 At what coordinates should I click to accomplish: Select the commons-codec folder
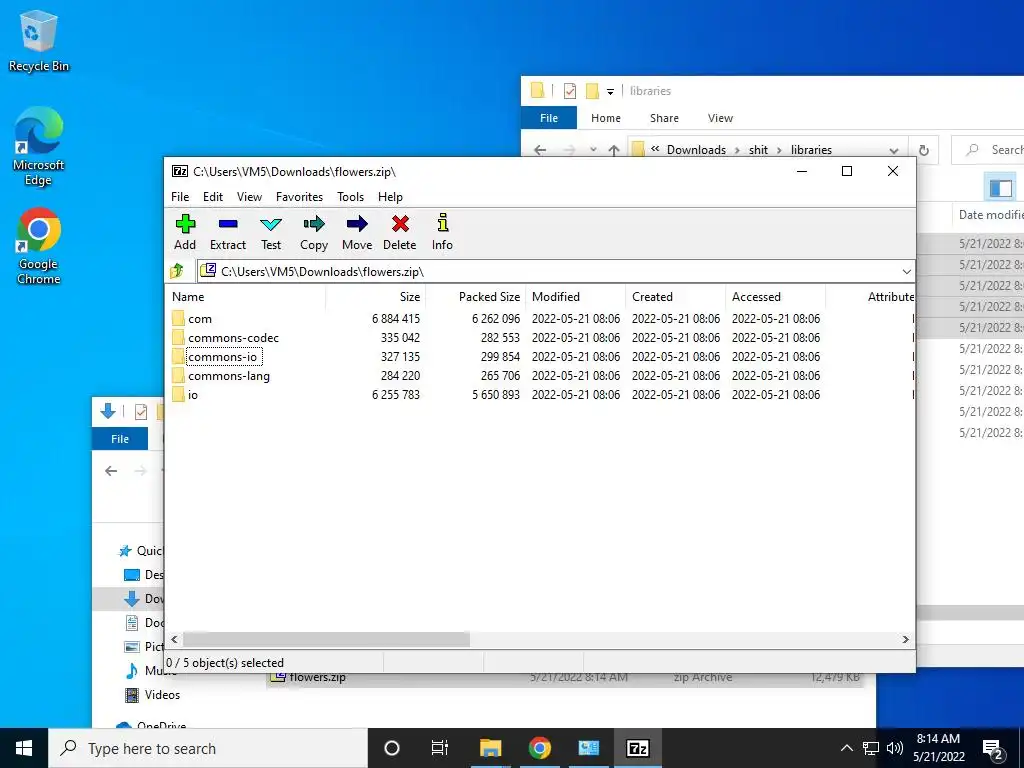(x=233, y=338)
